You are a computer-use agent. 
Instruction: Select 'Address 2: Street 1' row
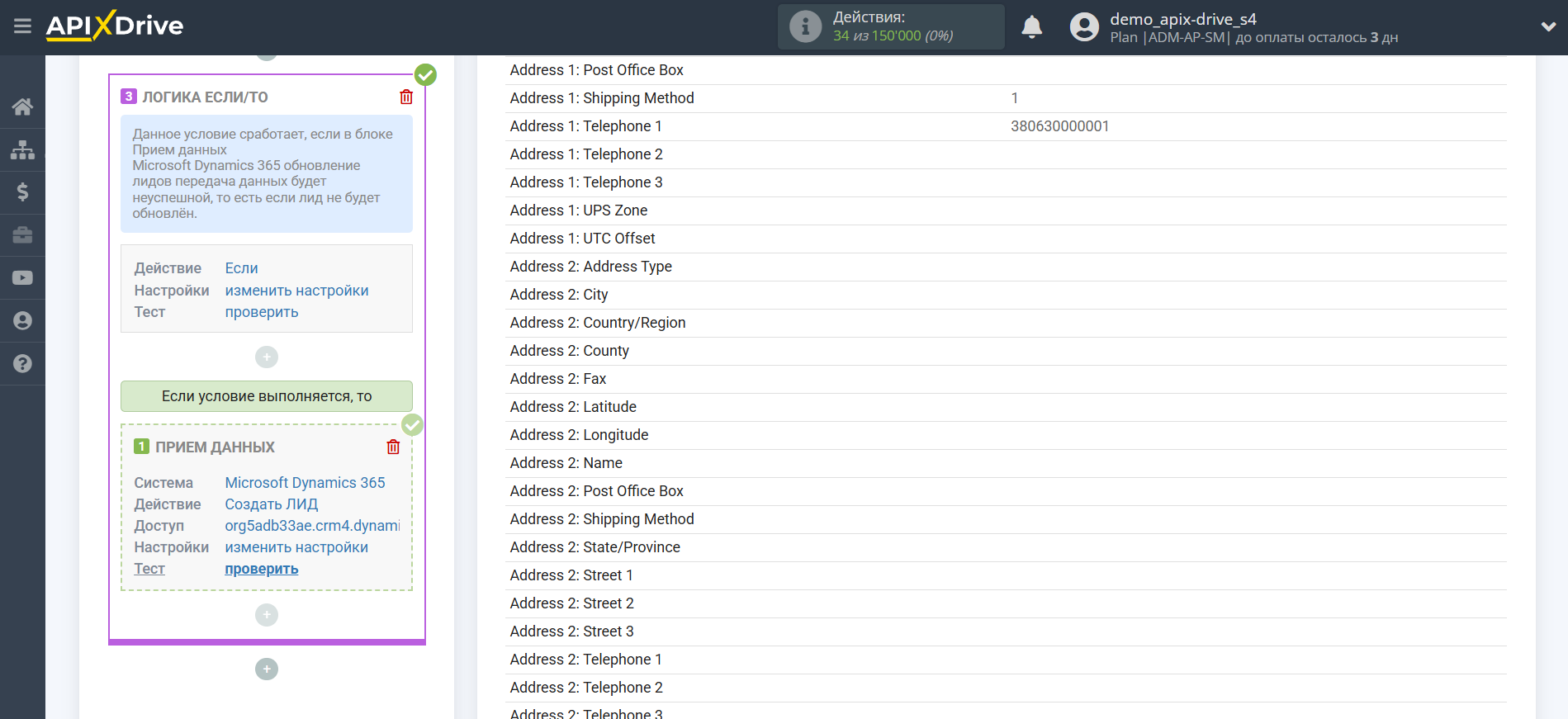pos(1006,575)
